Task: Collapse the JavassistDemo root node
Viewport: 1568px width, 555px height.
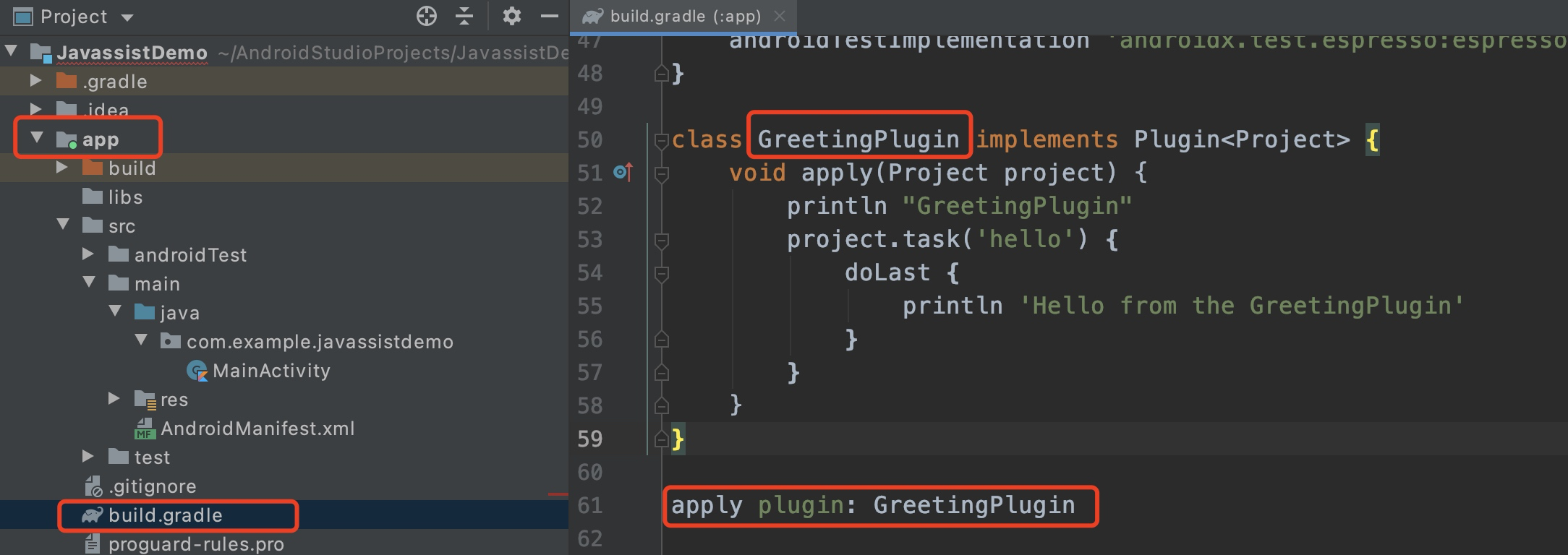Action: 11,51
